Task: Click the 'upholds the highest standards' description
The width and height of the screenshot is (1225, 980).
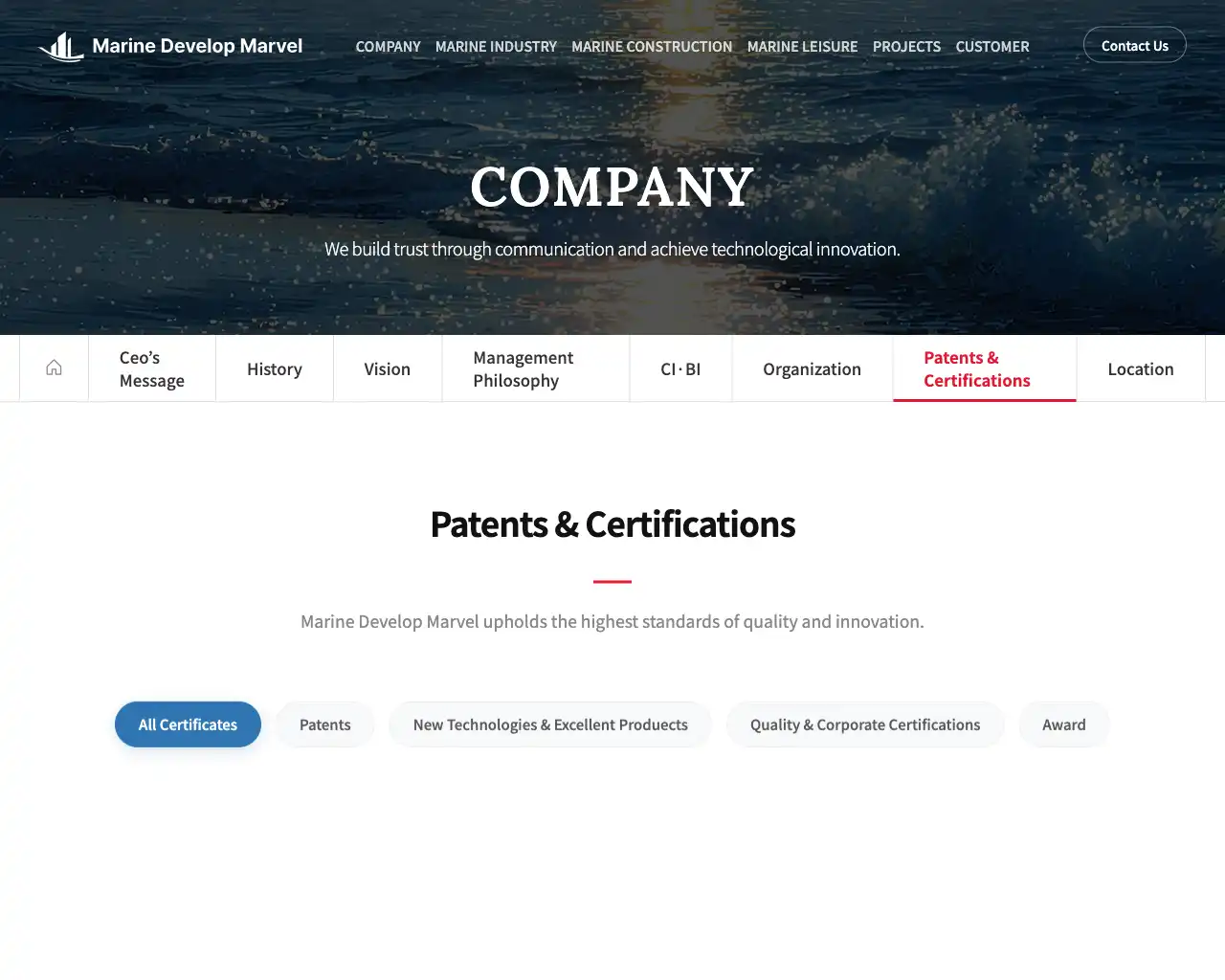Action: point(612,621)
